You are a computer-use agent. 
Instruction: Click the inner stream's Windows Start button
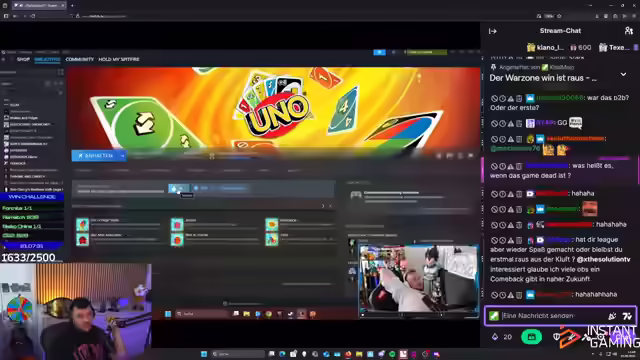click(x=168, y=314)
